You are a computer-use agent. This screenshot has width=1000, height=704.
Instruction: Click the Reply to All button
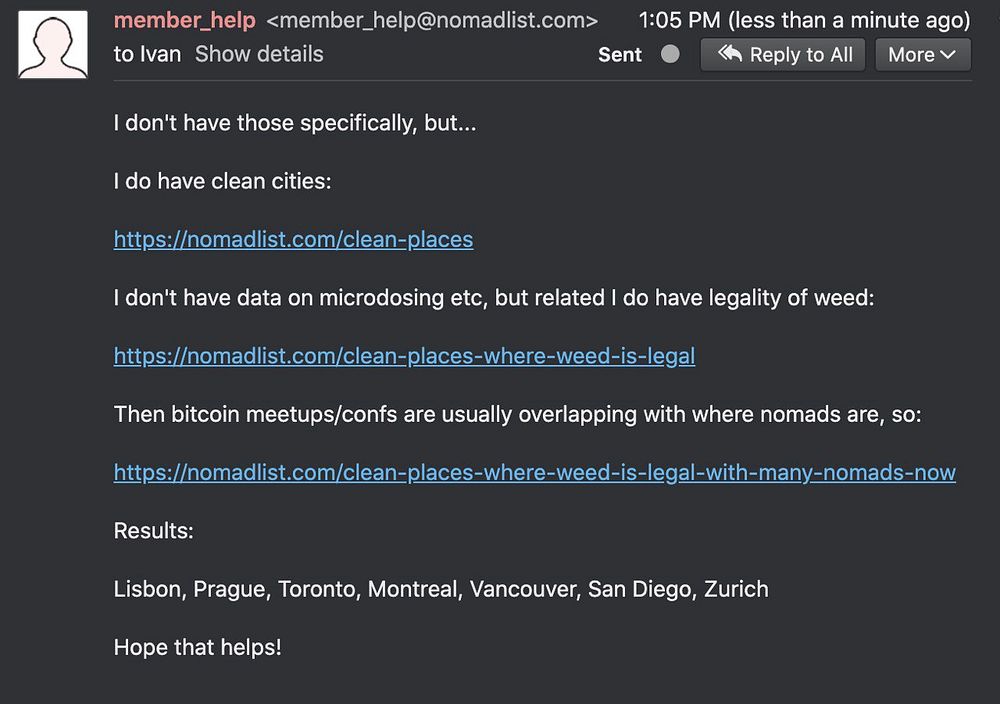pyautogui.click(x=785, y=55)
